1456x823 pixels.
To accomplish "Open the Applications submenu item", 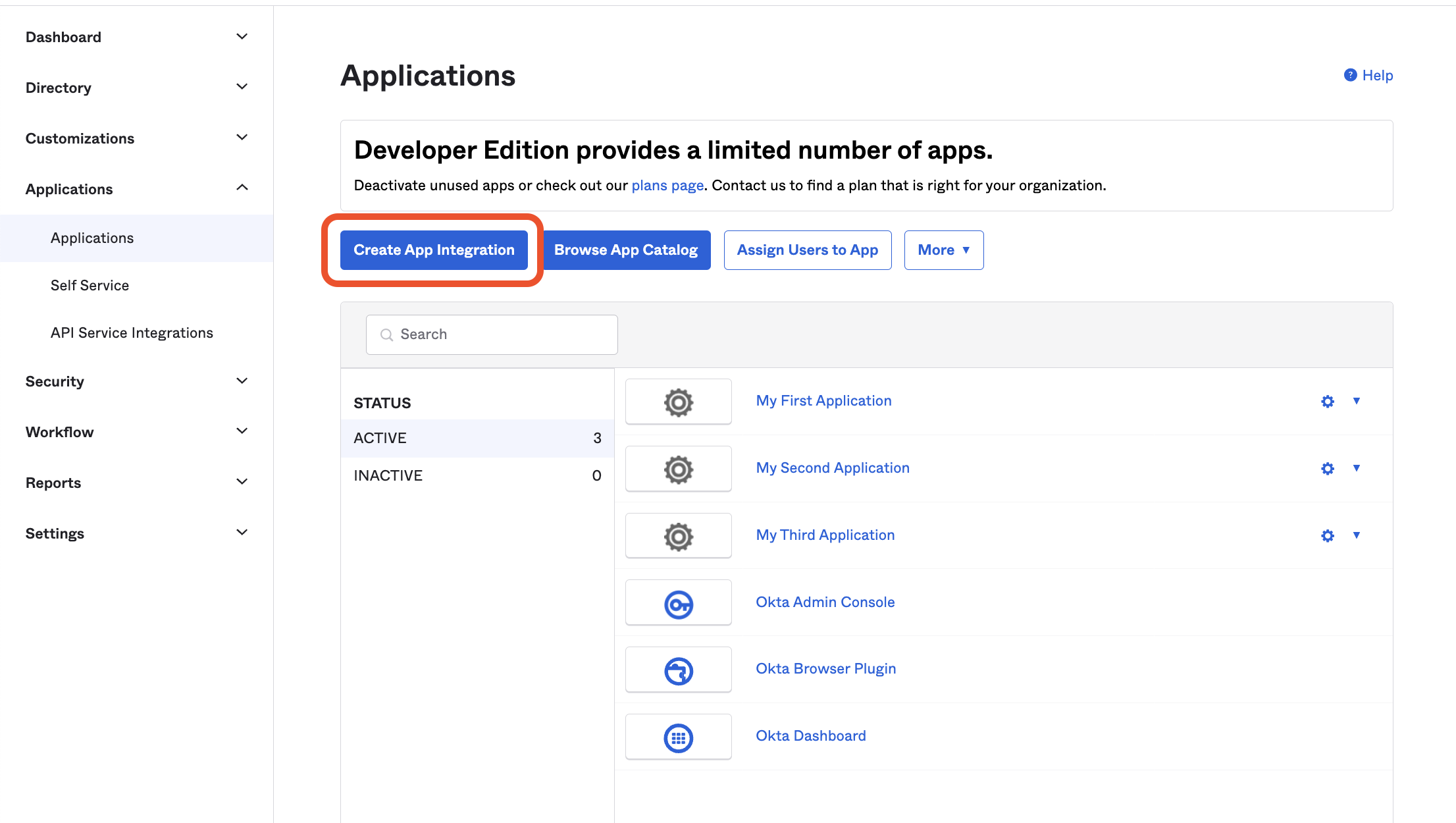I will click(91, 237).
